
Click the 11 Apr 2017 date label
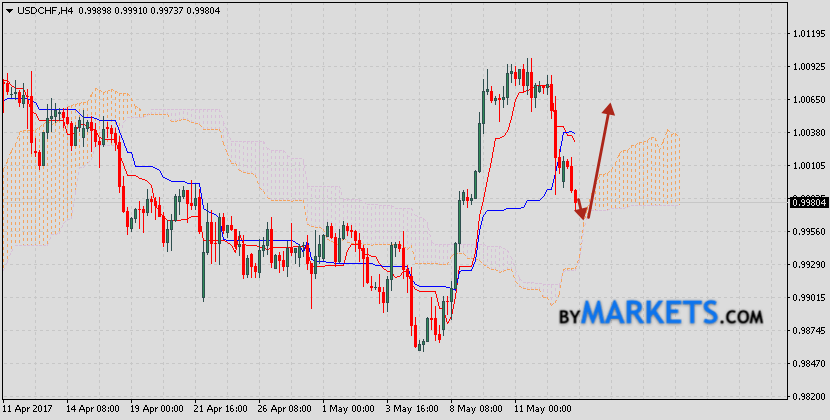click(x=28, y=409)
